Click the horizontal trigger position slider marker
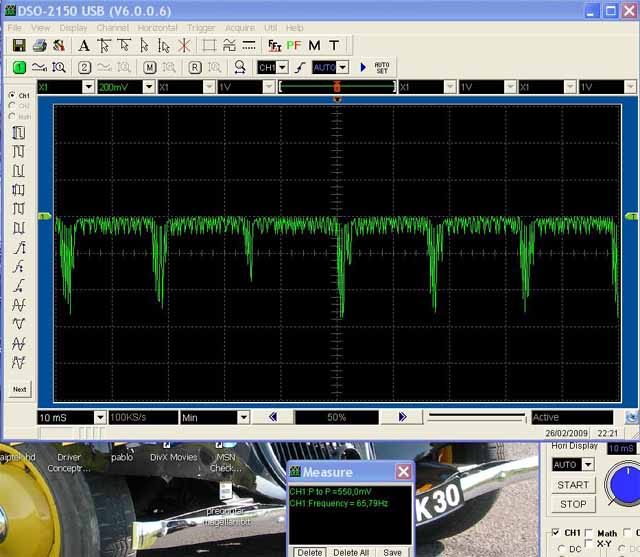The height and width of the screenshot is (557, 640). 337,88
